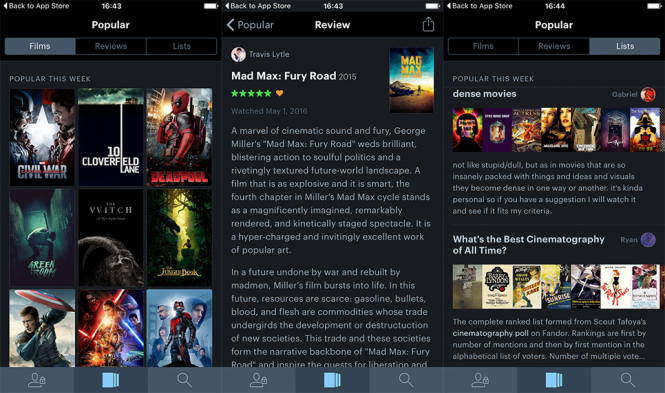Open search magnifier in Review screen
Viewport: 665px width, 393px height.
[406, 380]
